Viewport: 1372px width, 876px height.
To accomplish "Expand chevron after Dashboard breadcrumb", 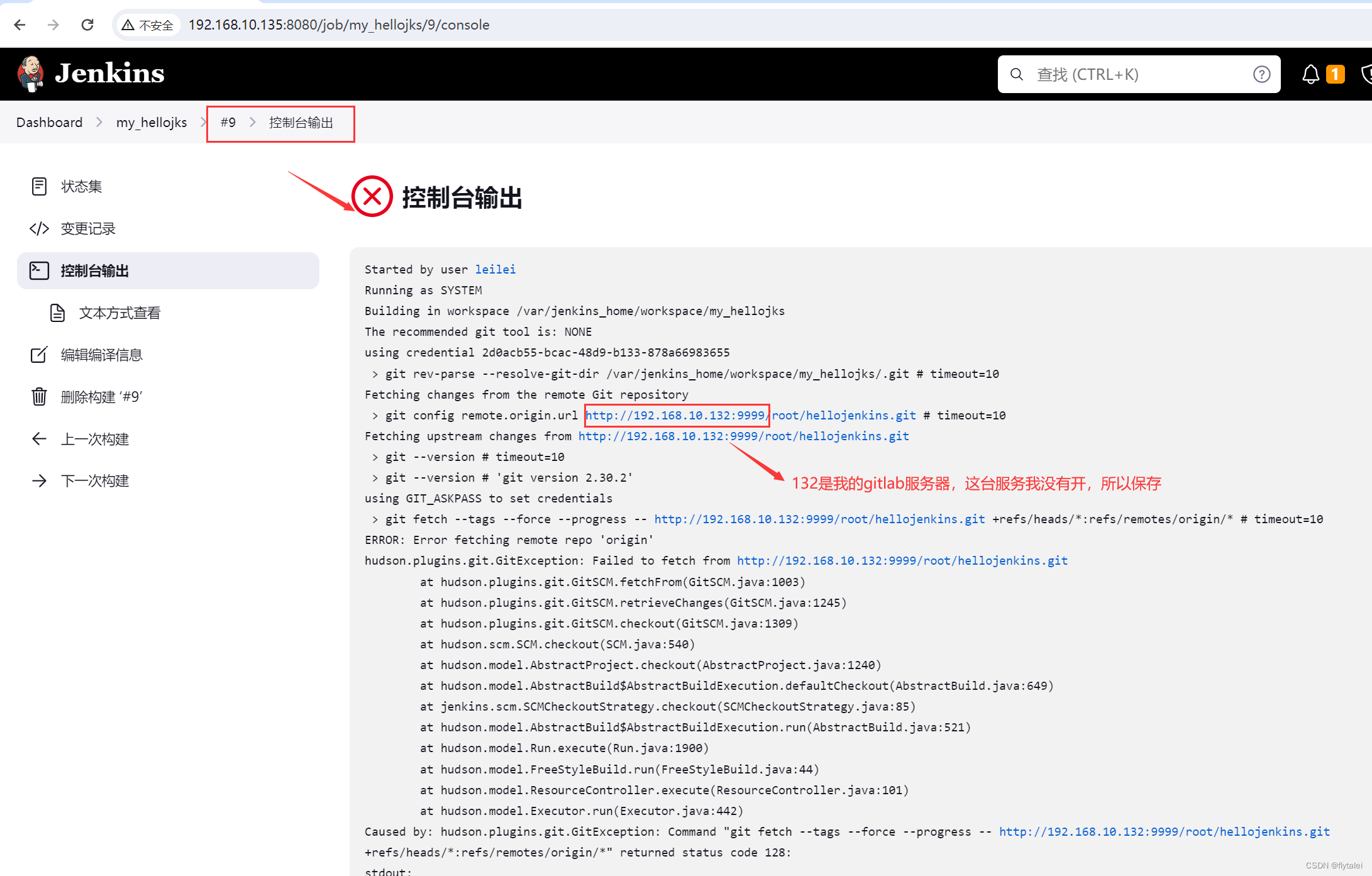I will click(99, 123).
